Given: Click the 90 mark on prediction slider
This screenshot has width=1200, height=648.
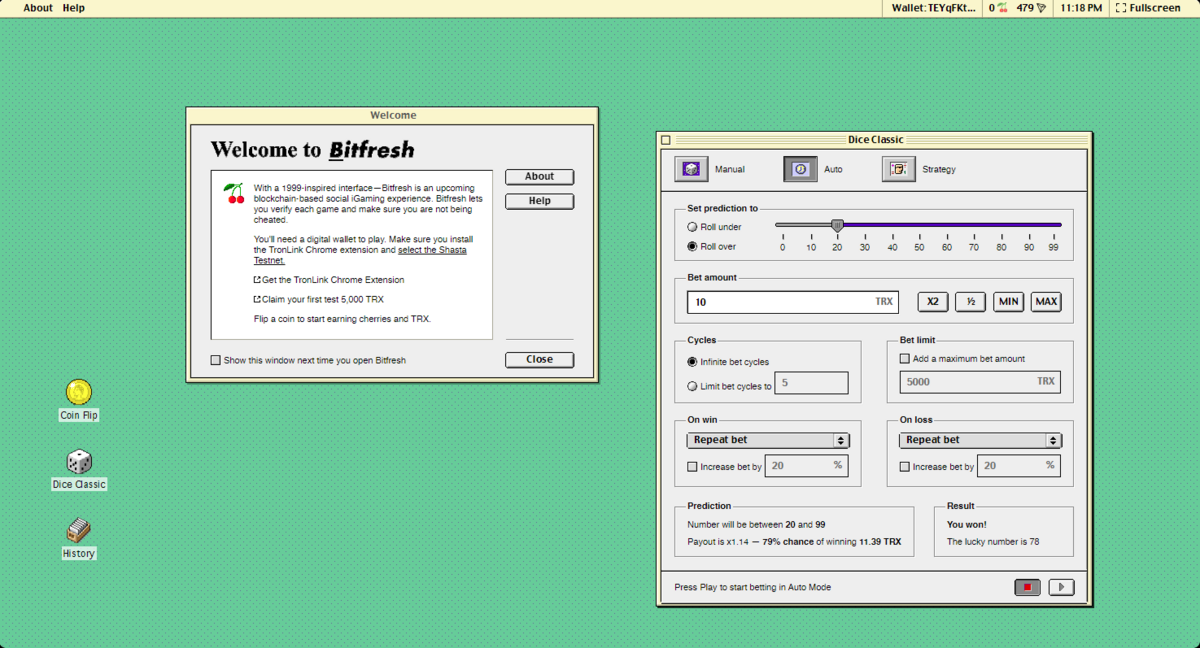Looking at the screenshot, I should [x=1029, y=247].
